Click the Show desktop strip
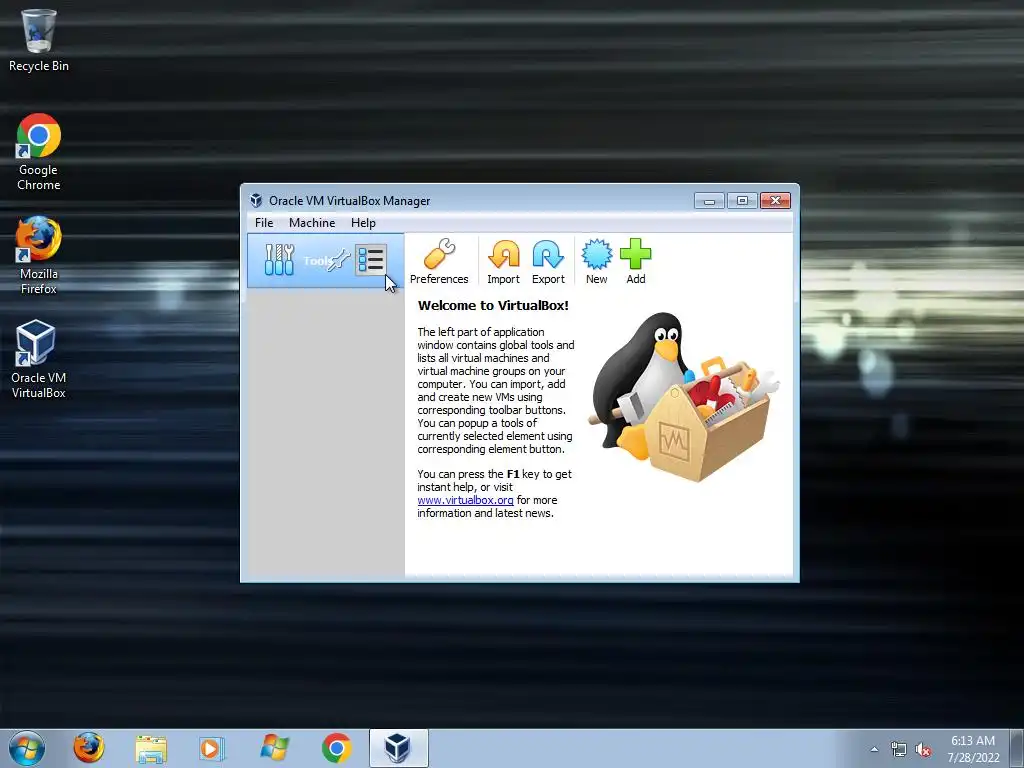The image size is (1024, 768). [1017, 749]
